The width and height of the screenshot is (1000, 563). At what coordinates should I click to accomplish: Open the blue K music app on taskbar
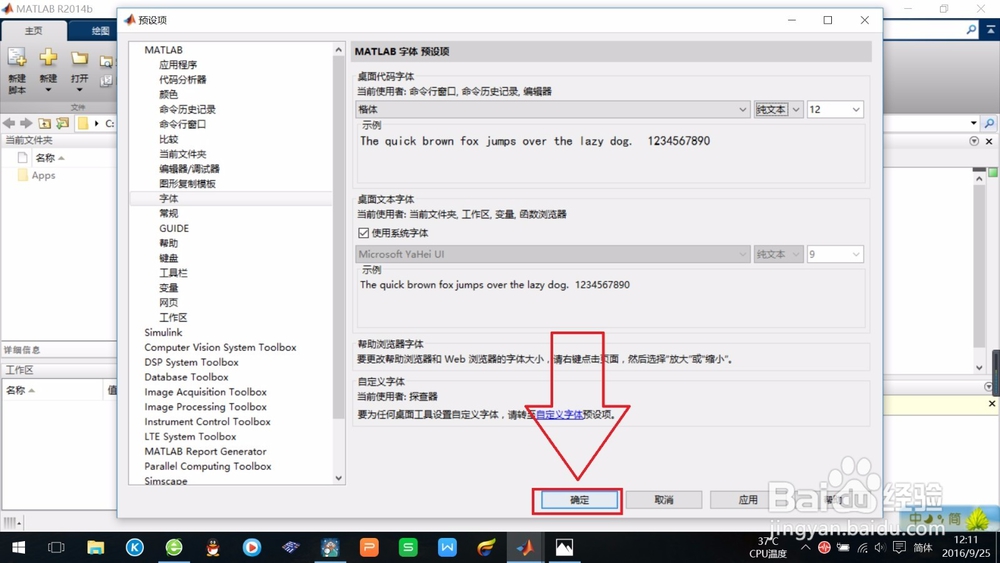click(x=135, y=548)
